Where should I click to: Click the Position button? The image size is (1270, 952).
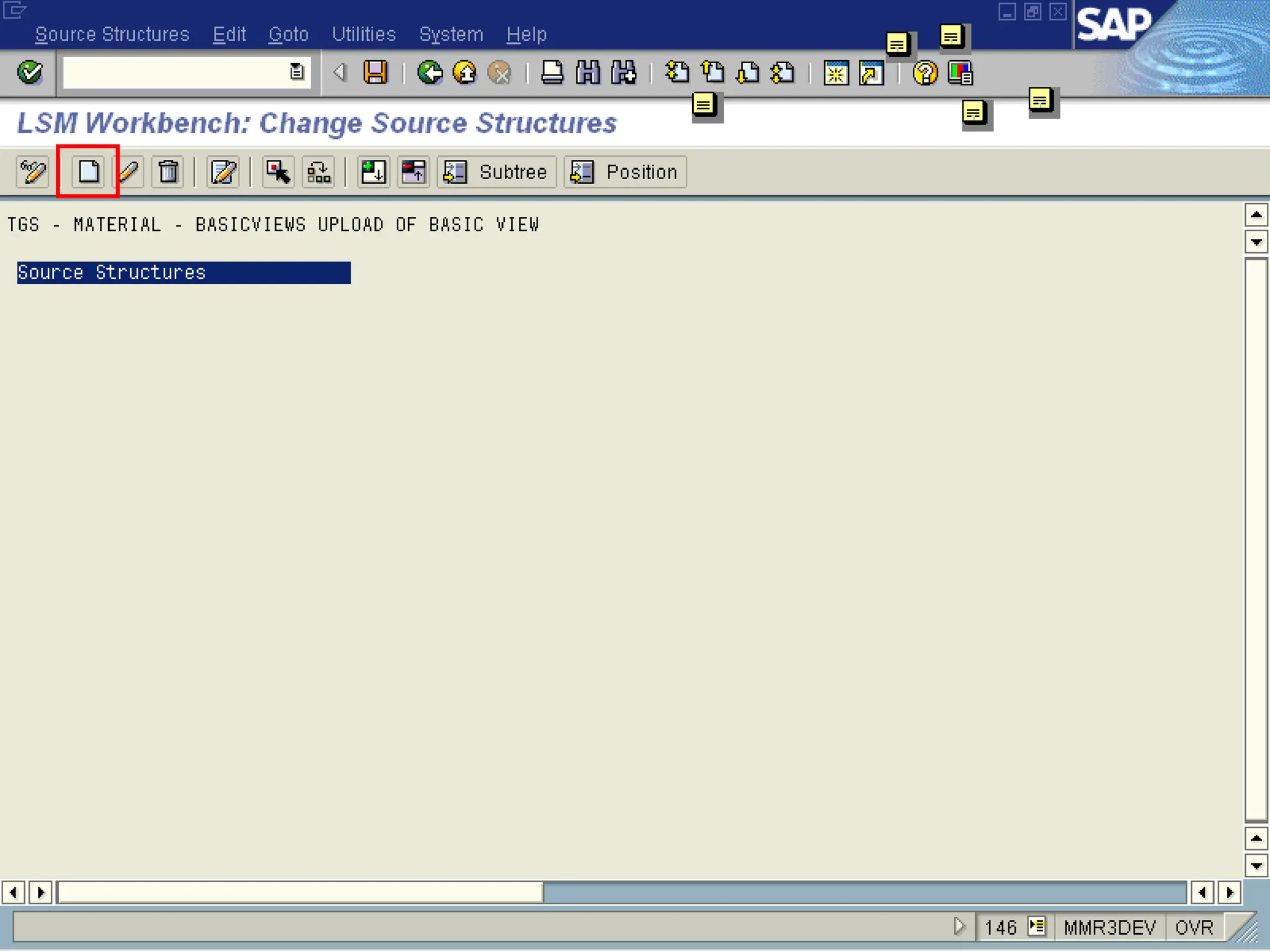(624, 172)
